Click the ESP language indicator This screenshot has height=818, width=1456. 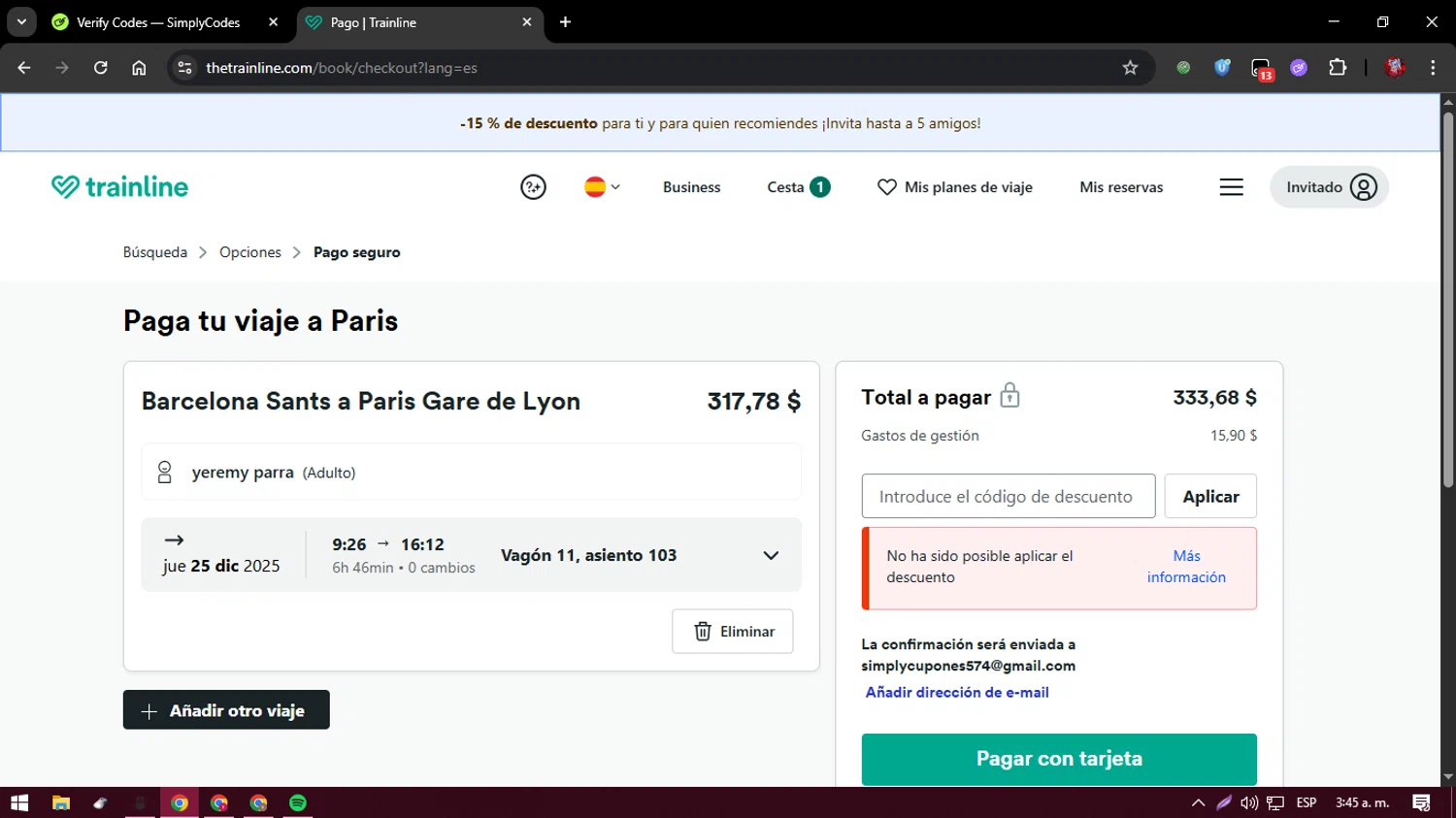(1307, 802)
